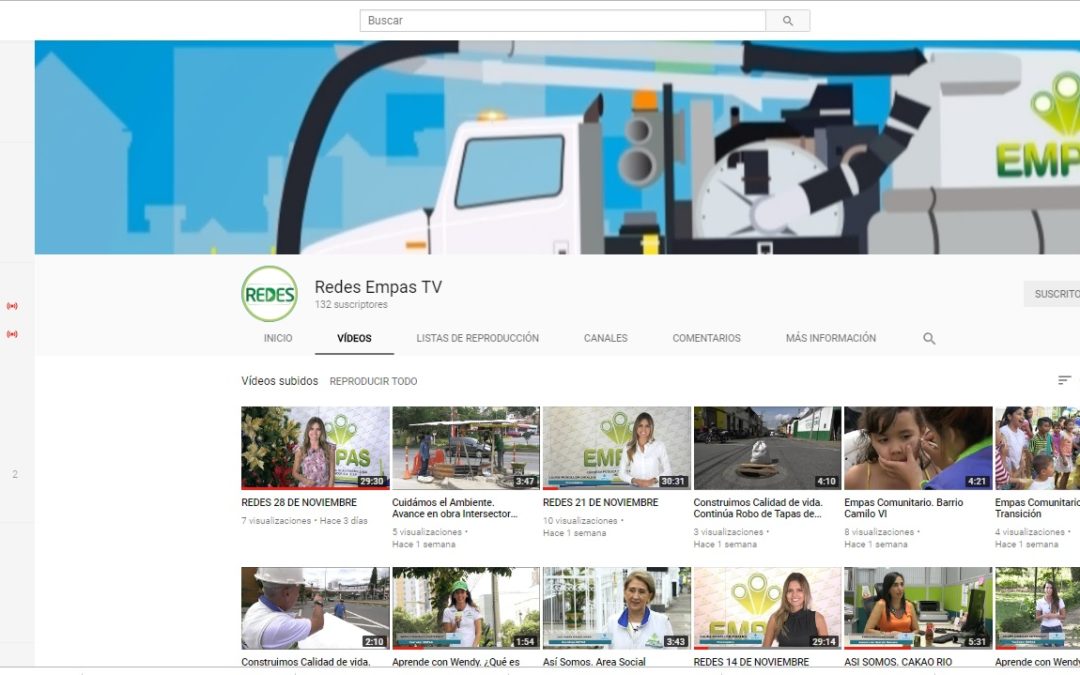
Task: Click the Redes Empas TV channel name
Action: [x=378, y=287]
